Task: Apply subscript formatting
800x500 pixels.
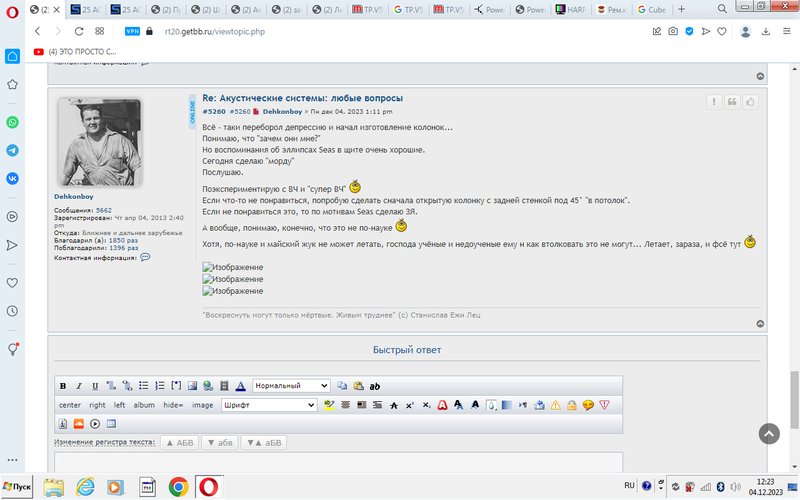Action: (426, 405)
